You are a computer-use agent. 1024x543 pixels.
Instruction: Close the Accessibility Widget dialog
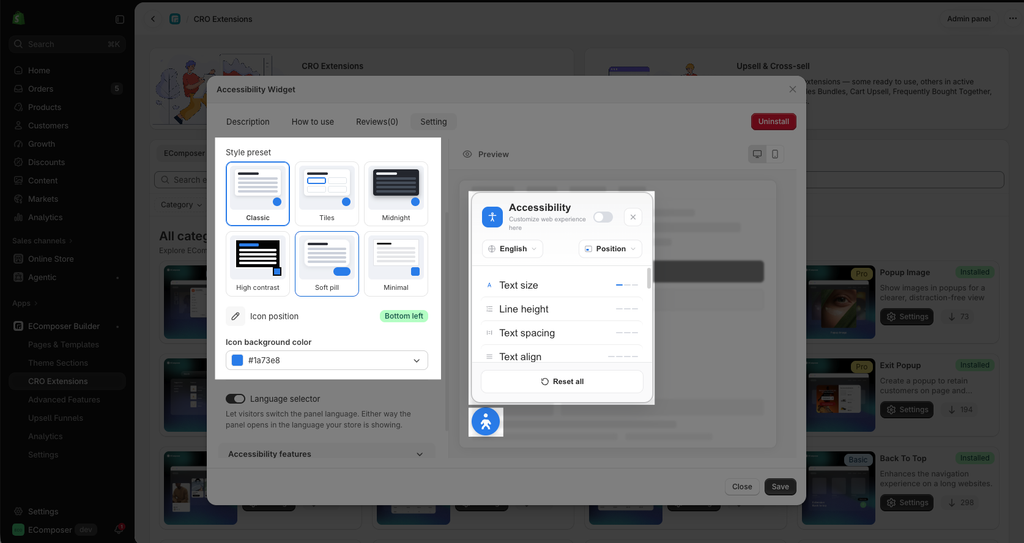pos(792,90)
